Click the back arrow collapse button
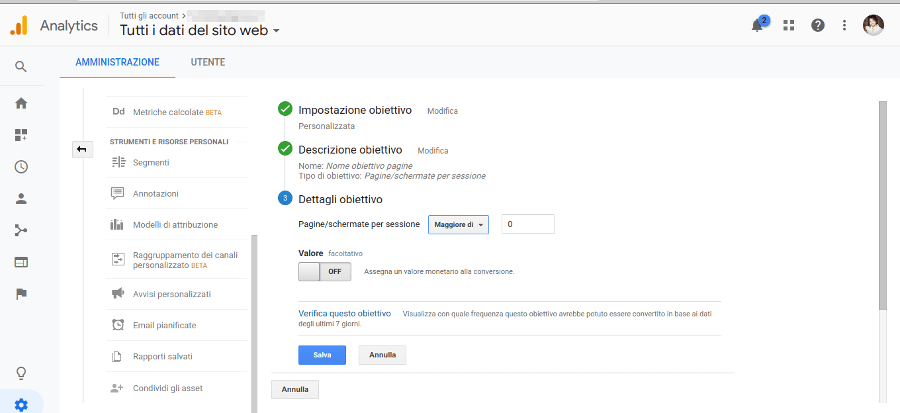 [x=82, y=150]
